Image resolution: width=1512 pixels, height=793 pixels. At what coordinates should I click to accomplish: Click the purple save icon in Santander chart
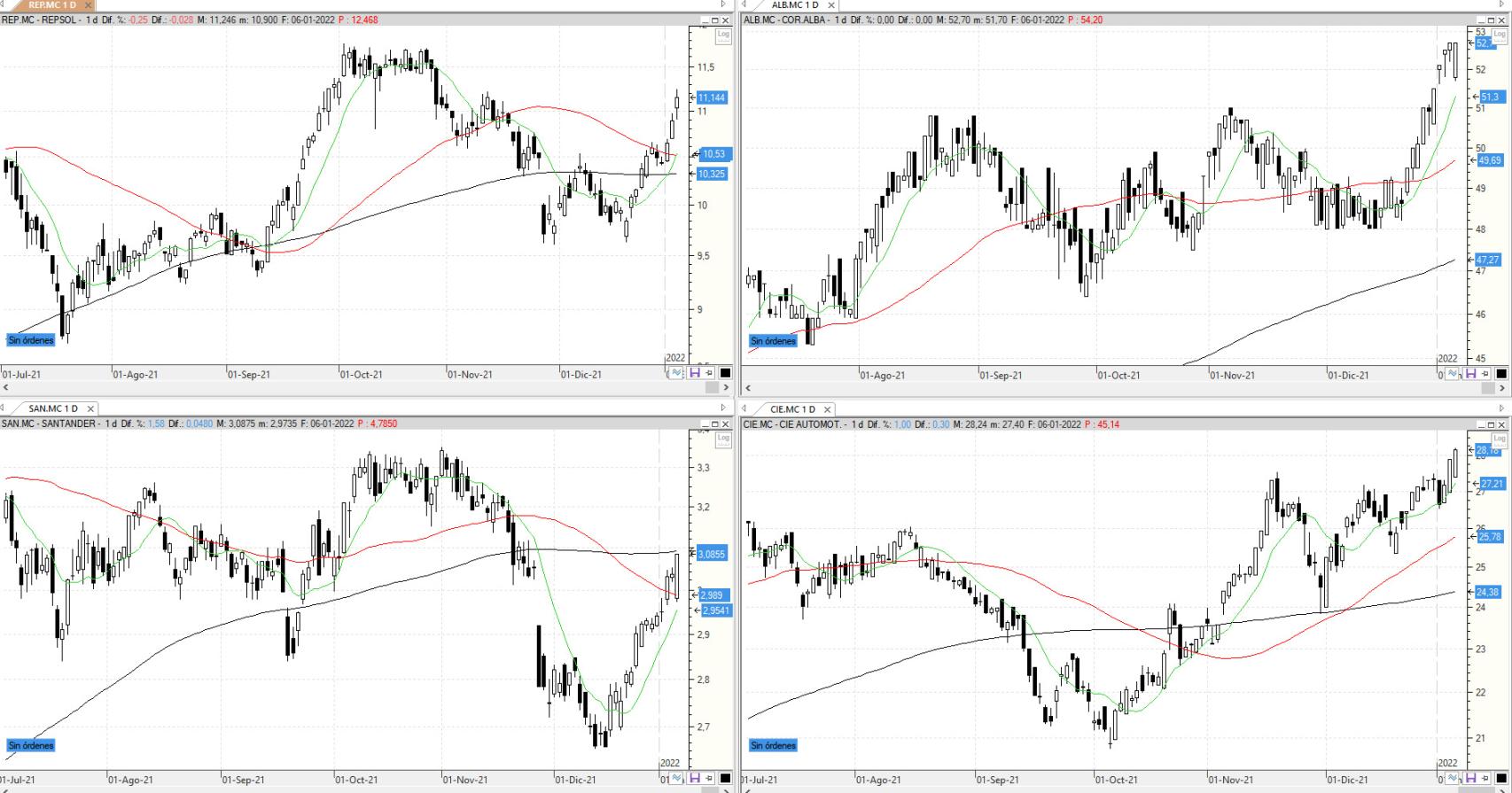click(694, 778)
